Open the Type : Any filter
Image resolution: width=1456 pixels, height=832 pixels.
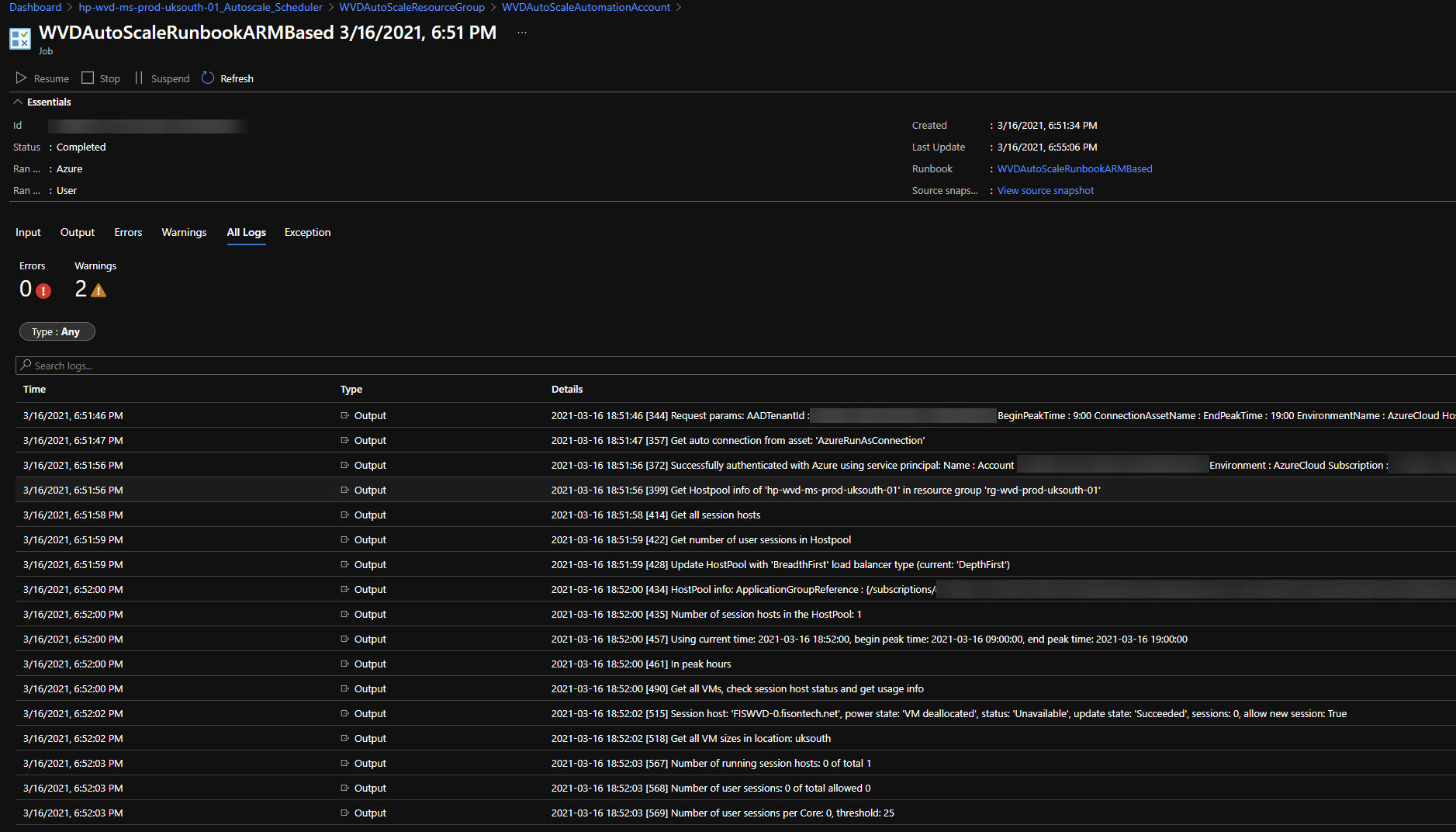[x=57, y=331]
